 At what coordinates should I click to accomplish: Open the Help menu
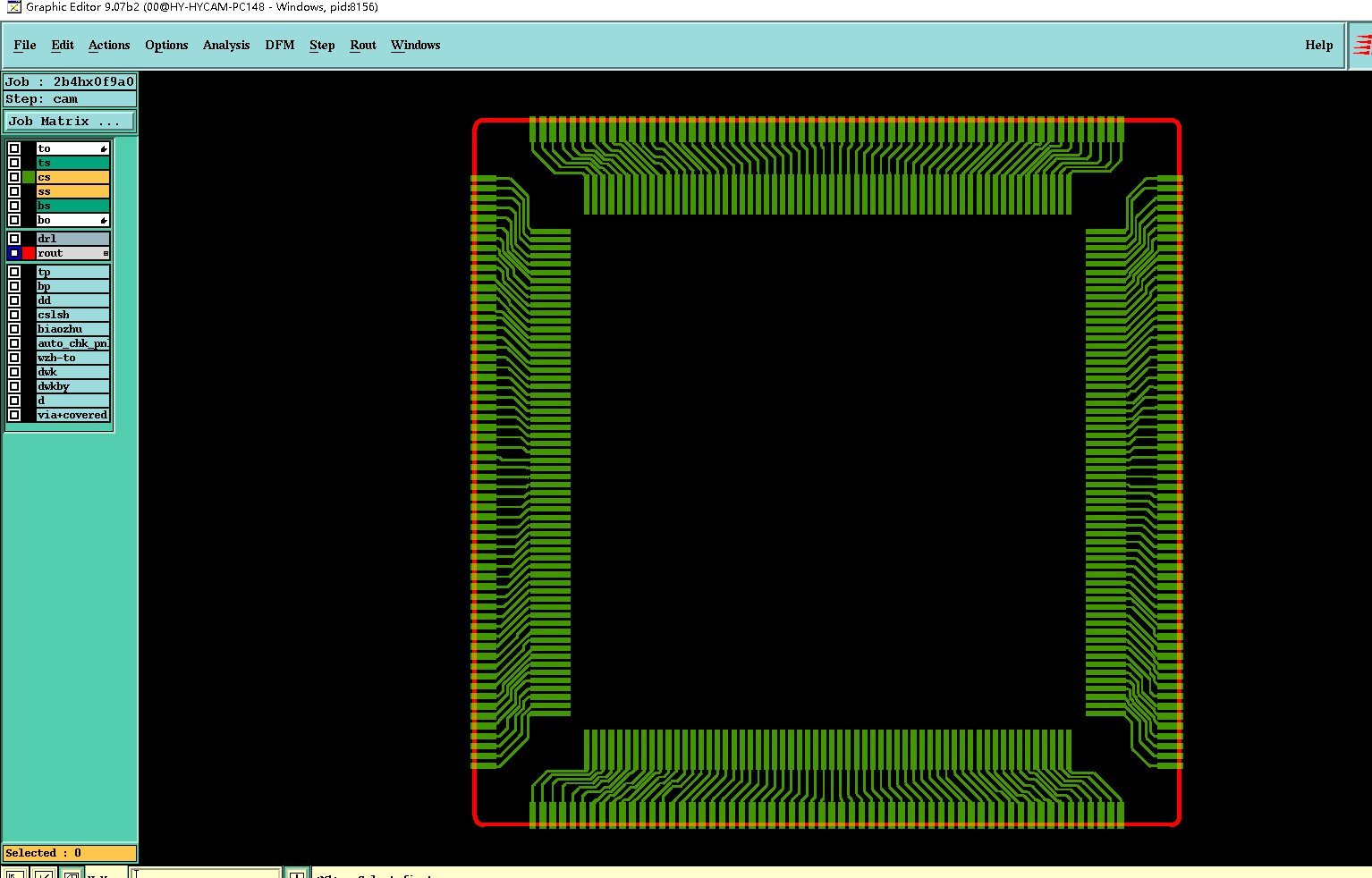pyautogui.click(x=1319, y=45)
